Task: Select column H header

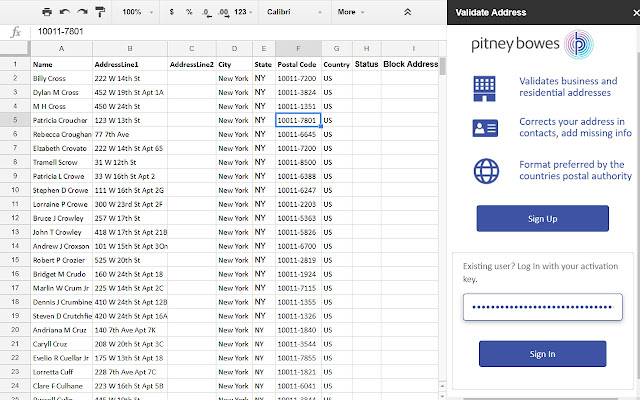Action: tap(367, 49)
